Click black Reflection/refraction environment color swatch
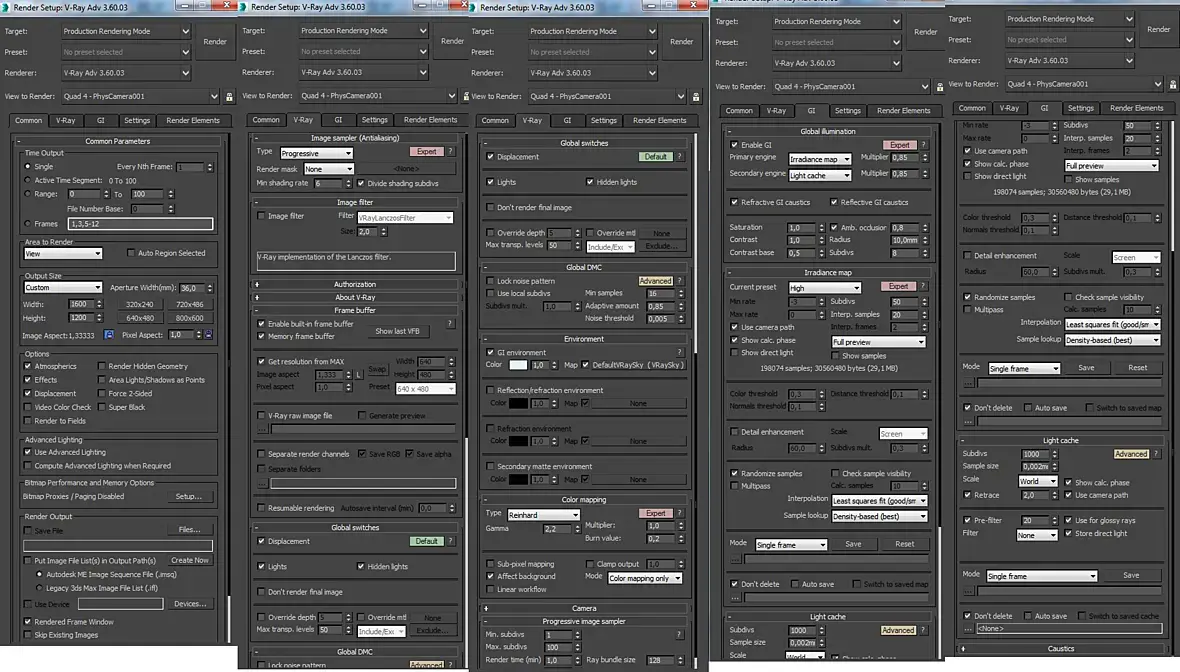Viewport: 1180px width, 672px height. click(x=518, y=403)
